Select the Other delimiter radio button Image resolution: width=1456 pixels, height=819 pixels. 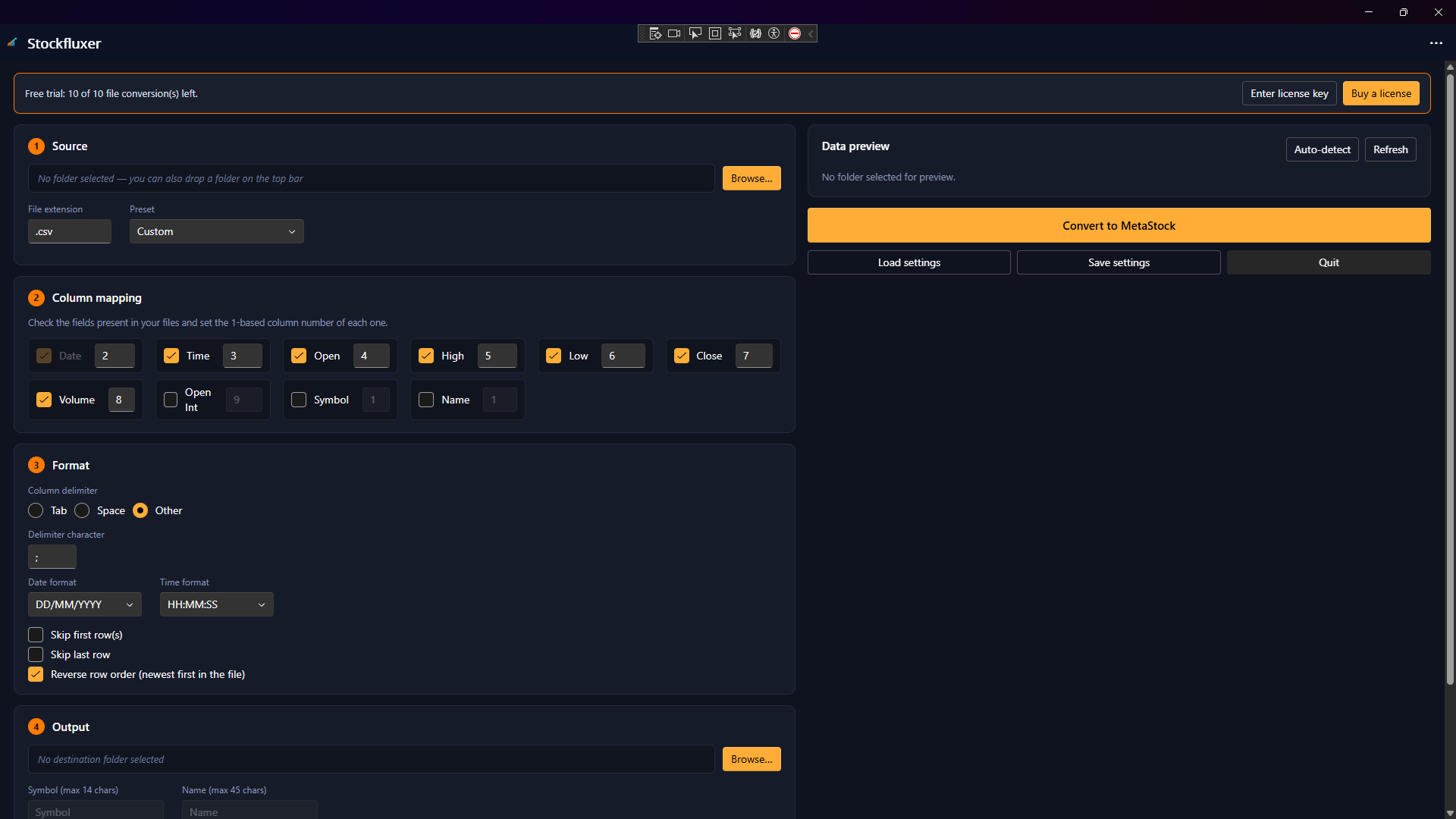[140, 510]
